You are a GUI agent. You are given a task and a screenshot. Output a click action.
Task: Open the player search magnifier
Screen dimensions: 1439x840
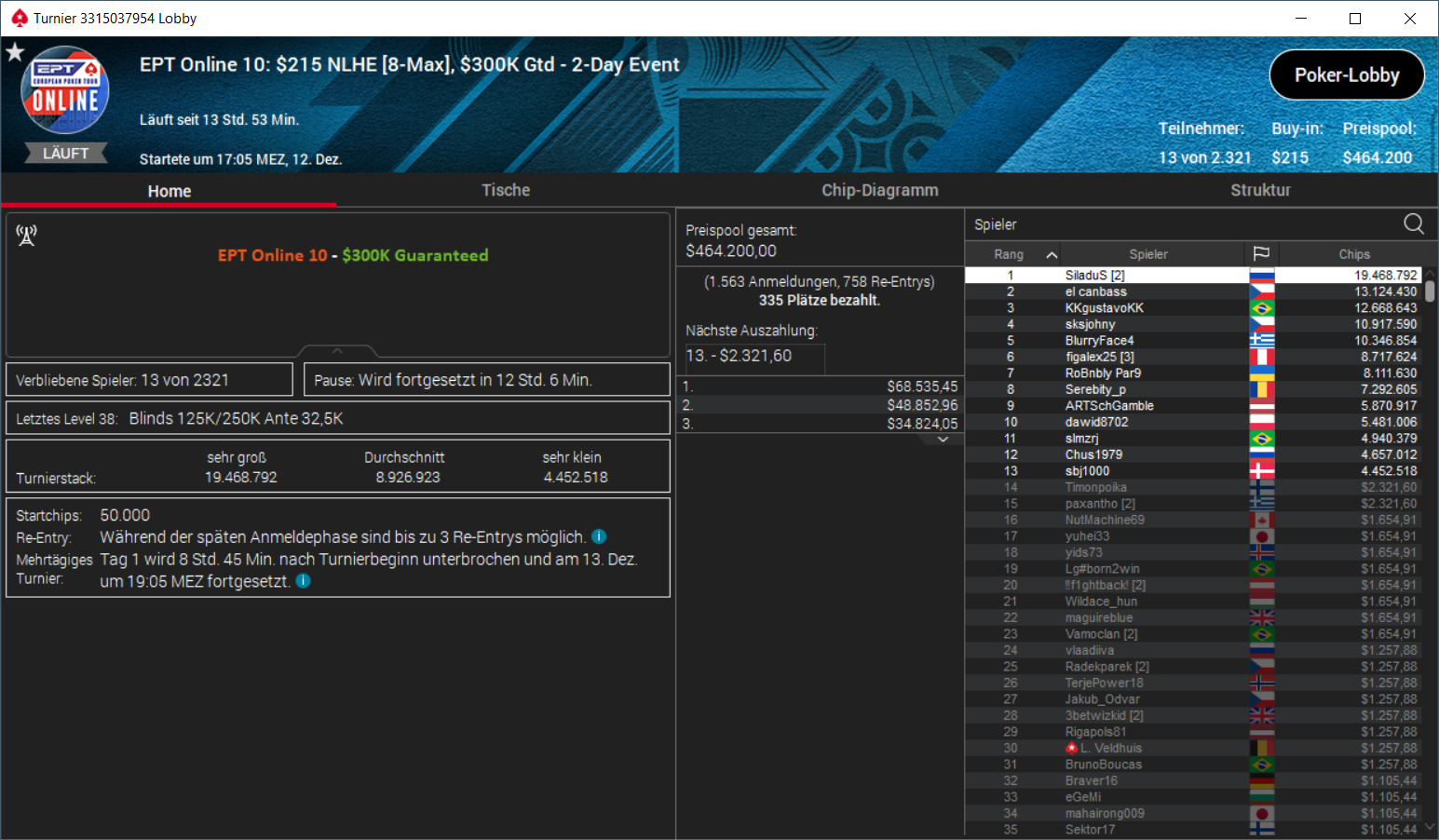[1413, 224]
